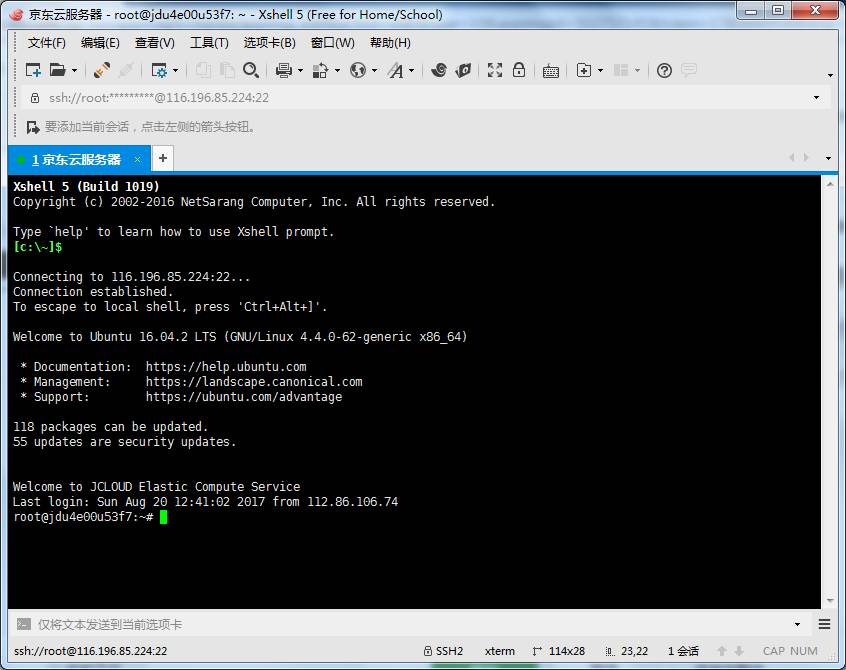Expand the Open session dropdown arrow

(x=74, y=71)
